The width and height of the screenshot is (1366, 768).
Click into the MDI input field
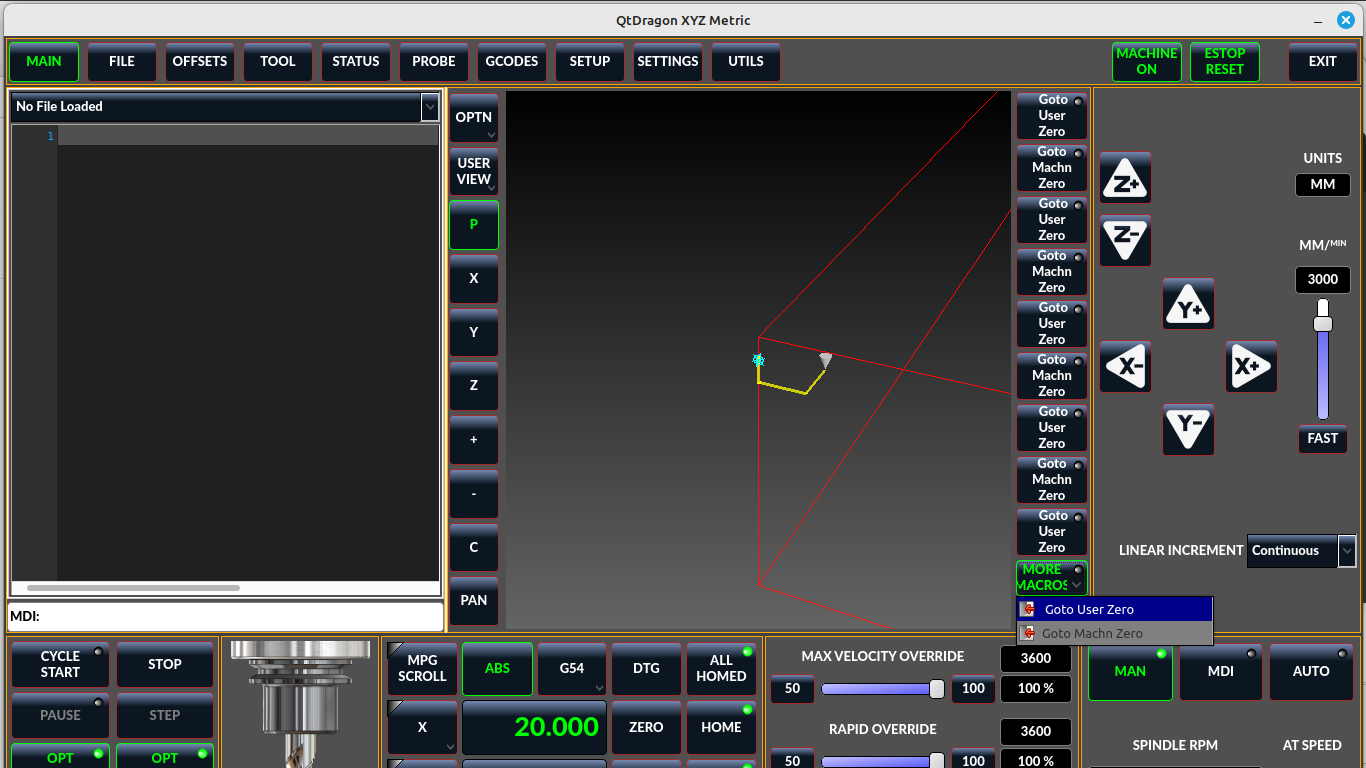pyautogui.click(x=240, y=616)
